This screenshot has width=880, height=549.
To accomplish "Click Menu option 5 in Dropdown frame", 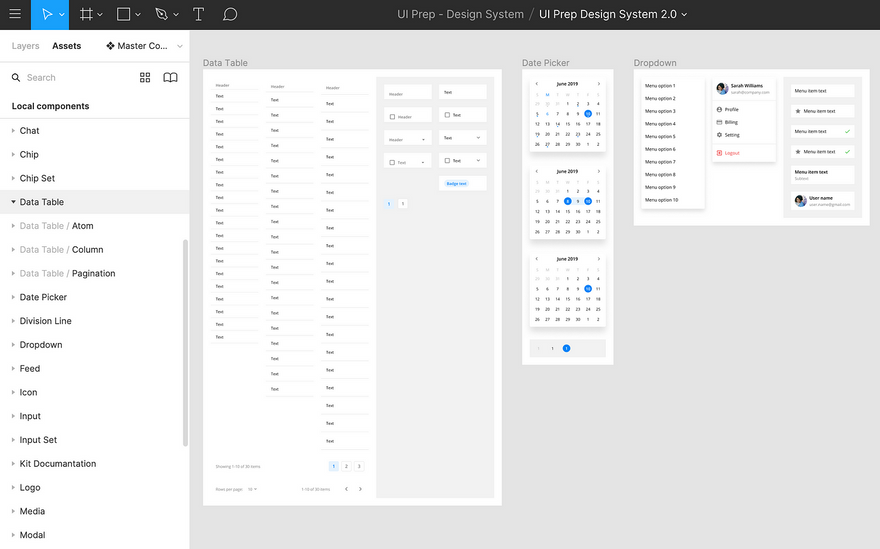I will (x=660, y=136).
